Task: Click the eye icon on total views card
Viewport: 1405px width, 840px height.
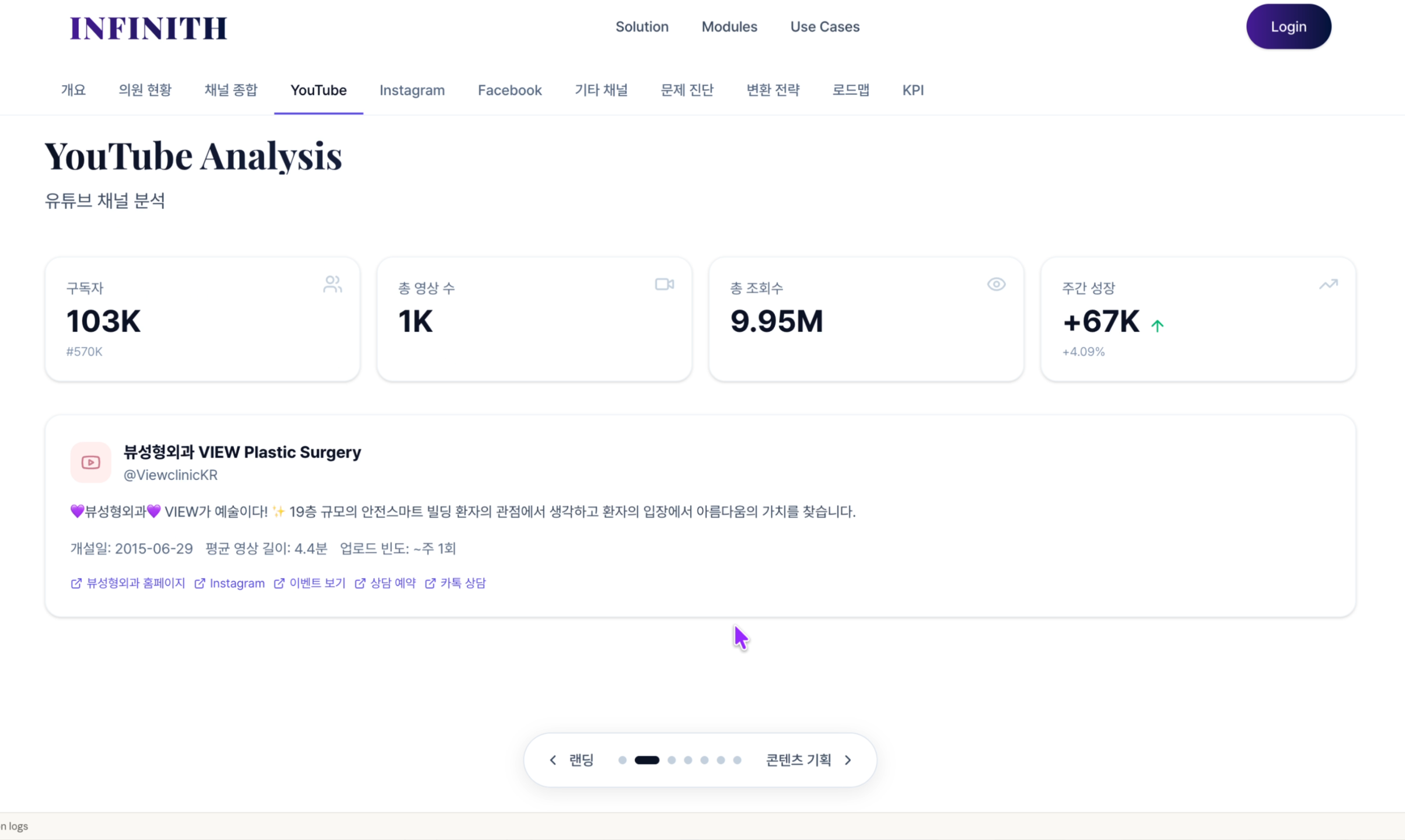Action: pyautogui.click(x=996, y=285)
